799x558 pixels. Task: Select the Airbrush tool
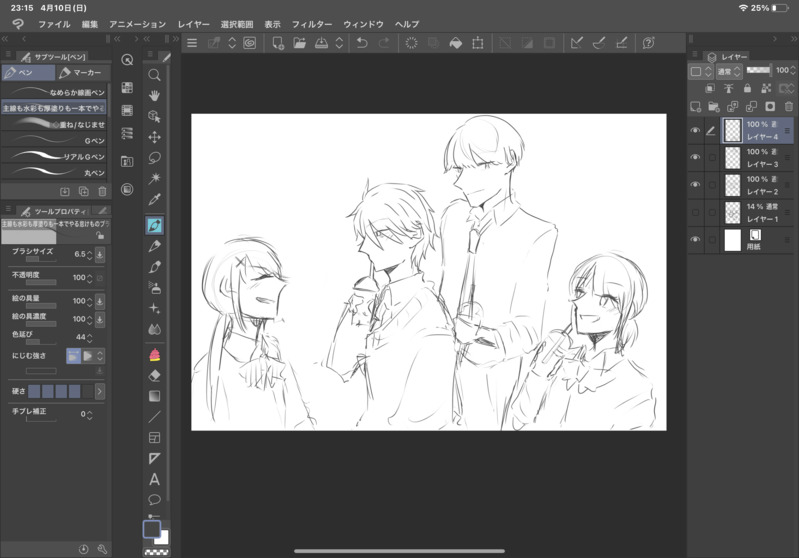(154, 288)
